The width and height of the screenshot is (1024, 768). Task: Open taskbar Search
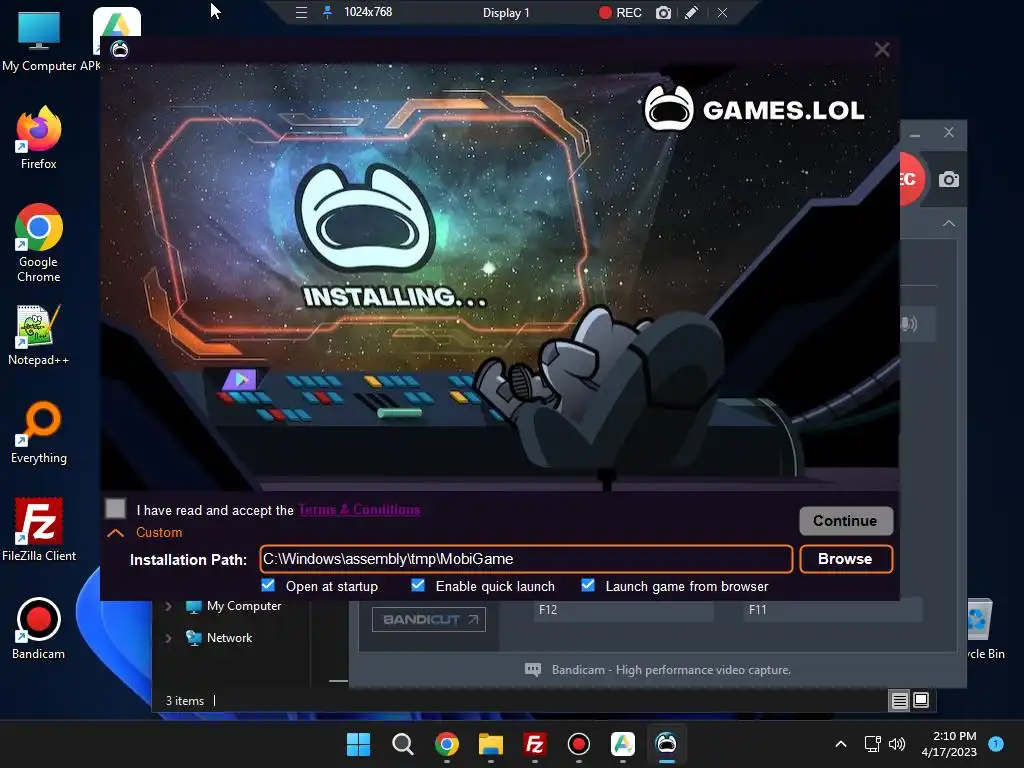402,744
